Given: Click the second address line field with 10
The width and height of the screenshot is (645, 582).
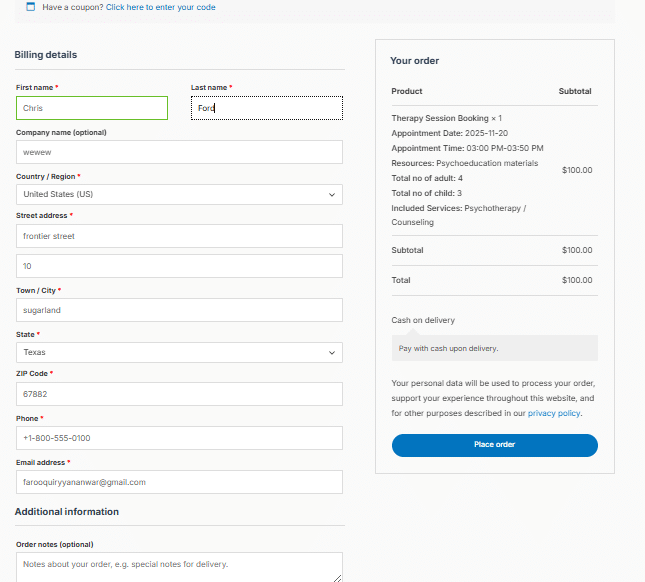Looking at the screenshot, I should point(179,266).
